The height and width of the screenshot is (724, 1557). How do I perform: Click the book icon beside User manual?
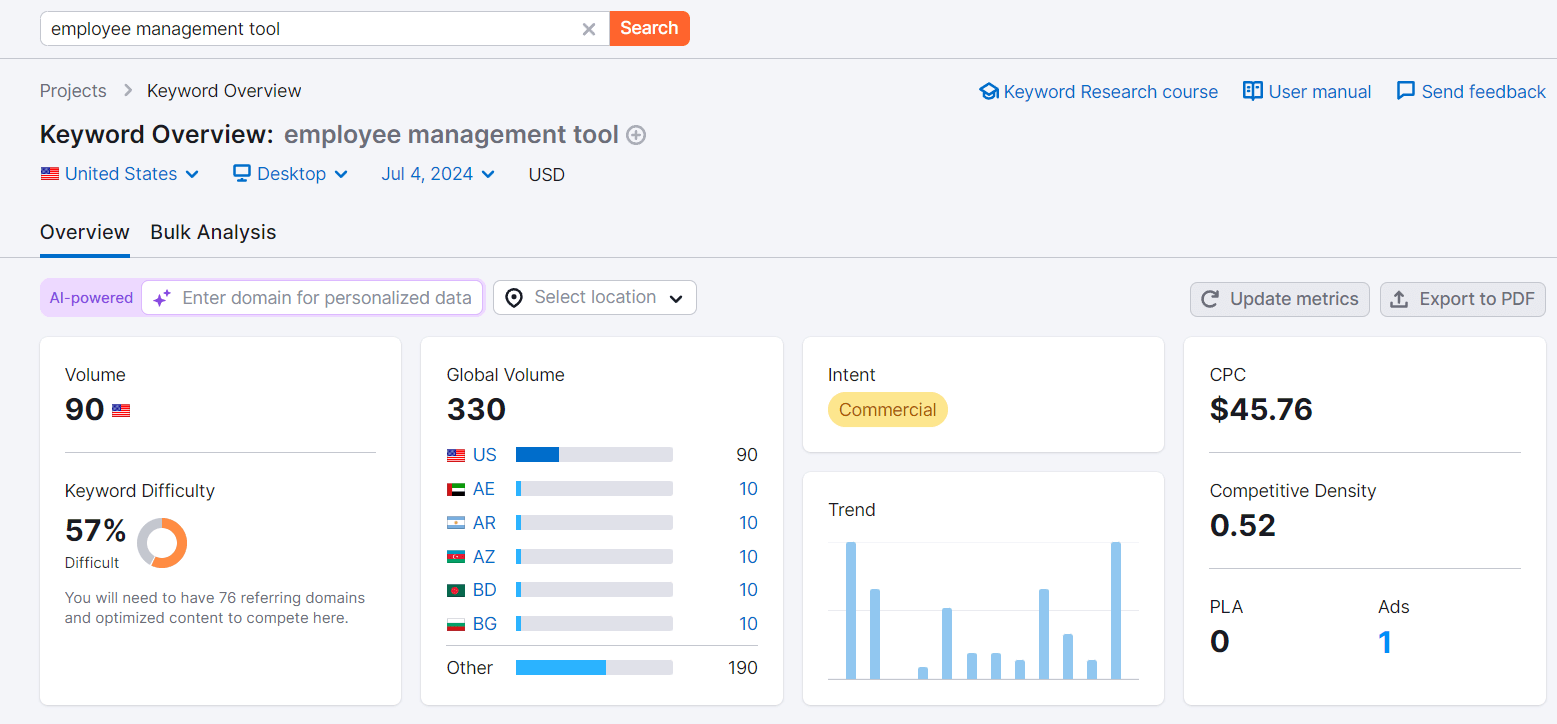1253,91
